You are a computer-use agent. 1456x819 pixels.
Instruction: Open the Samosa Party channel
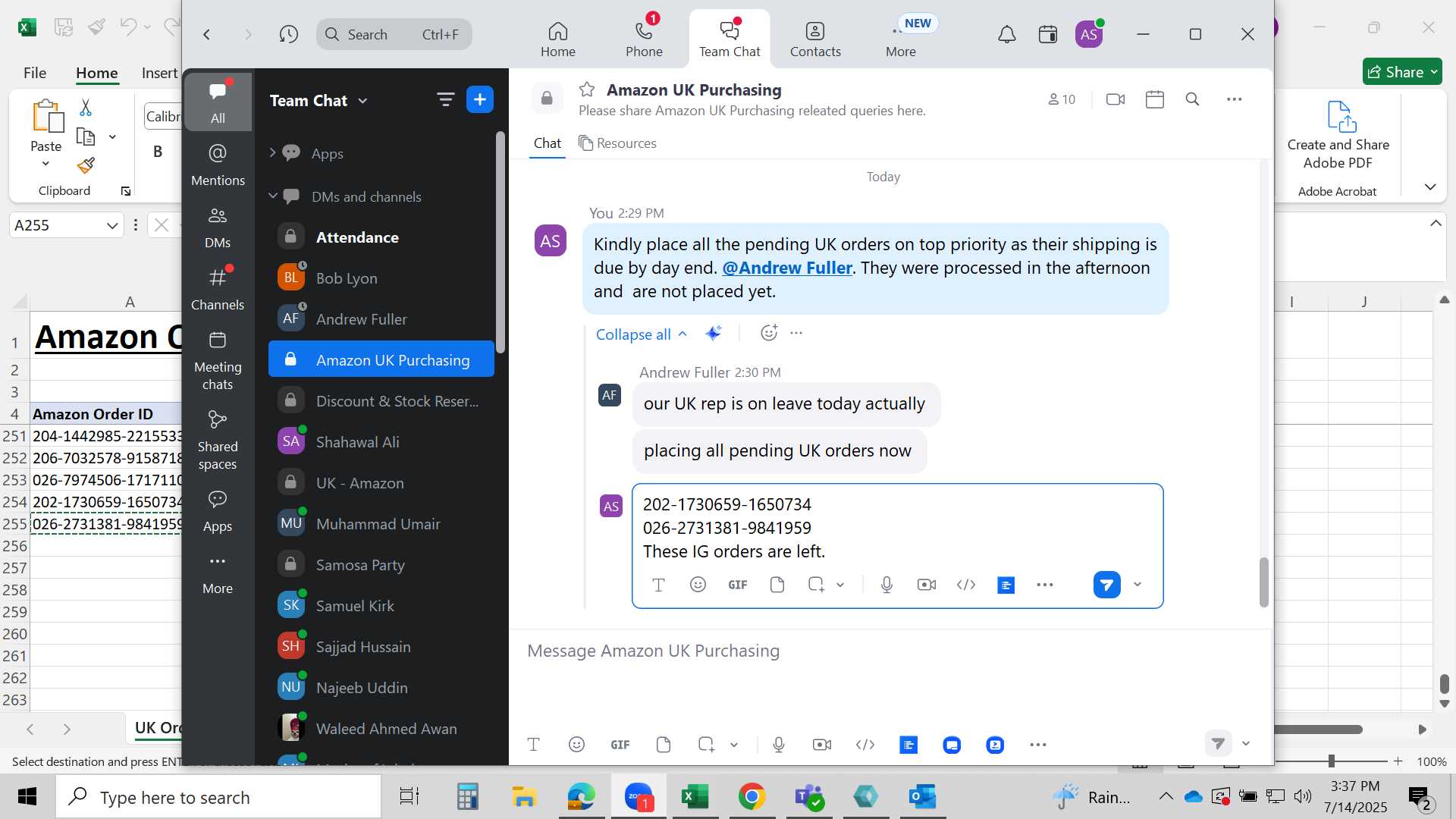pyautogui.click(x=381, y=565)
